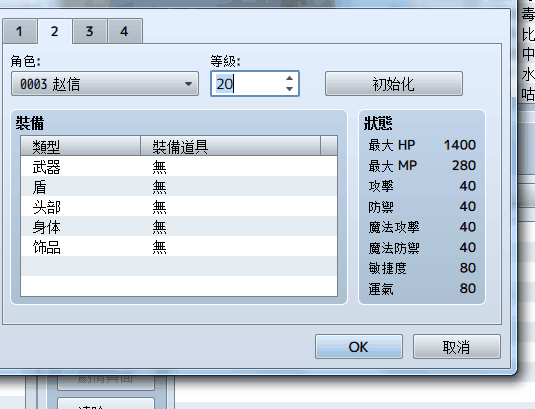Select tab 2

click(x=55, y=31)
